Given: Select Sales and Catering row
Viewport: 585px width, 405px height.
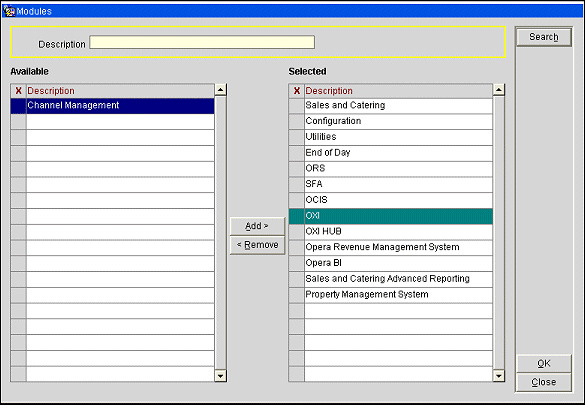Looking at the screenshot, I should click(x=398, y=106).
